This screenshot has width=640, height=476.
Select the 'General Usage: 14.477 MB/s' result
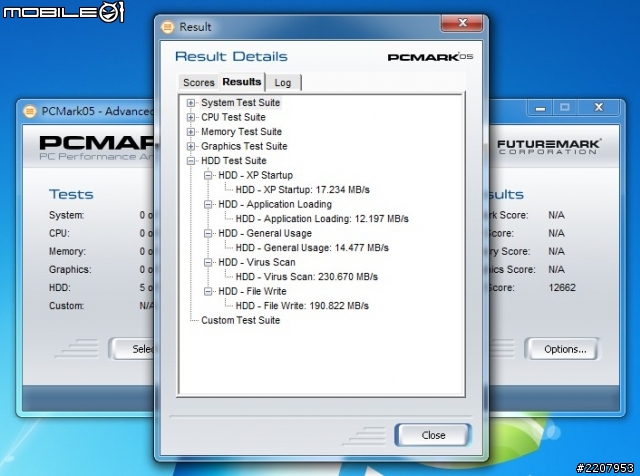pos(312,248)
